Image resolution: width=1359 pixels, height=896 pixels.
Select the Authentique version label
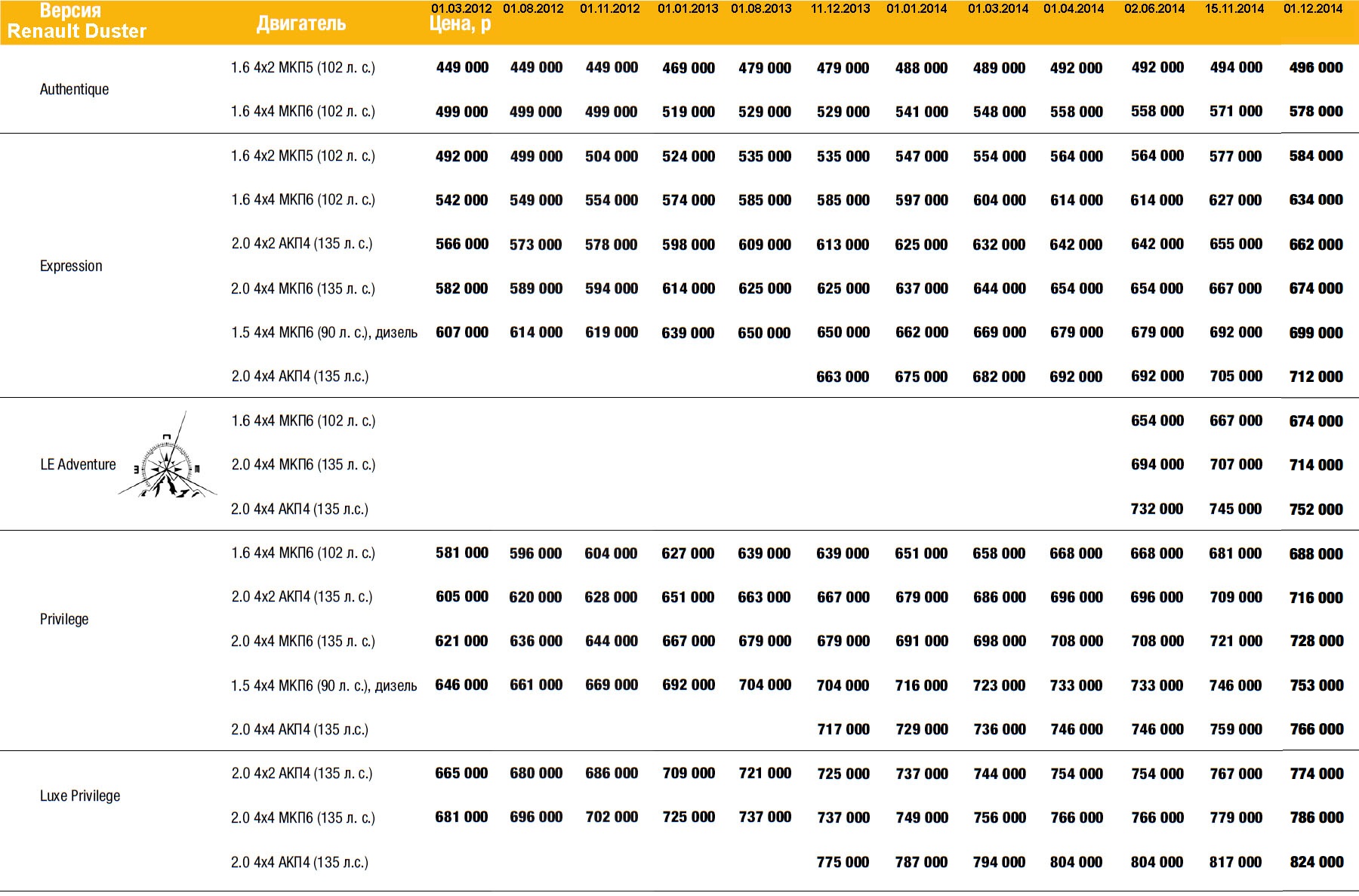(74, 89)
